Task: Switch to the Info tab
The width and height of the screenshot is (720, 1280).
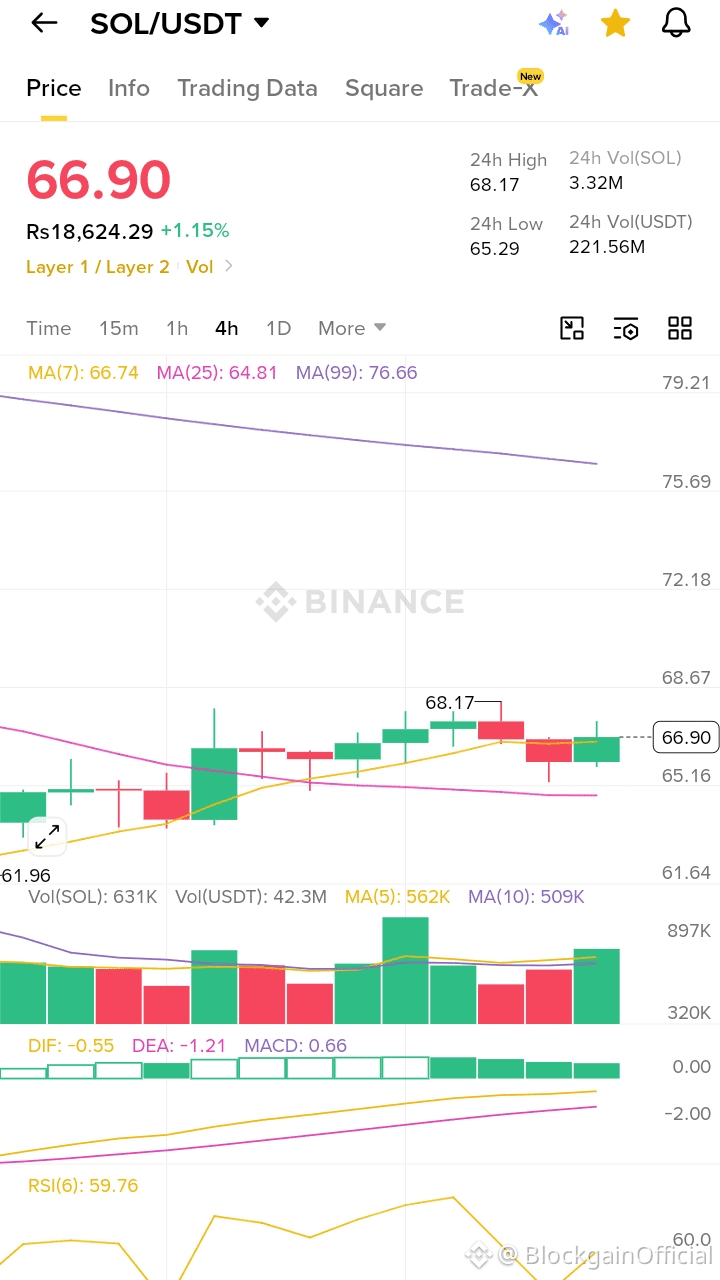Action: pos(129,88)
